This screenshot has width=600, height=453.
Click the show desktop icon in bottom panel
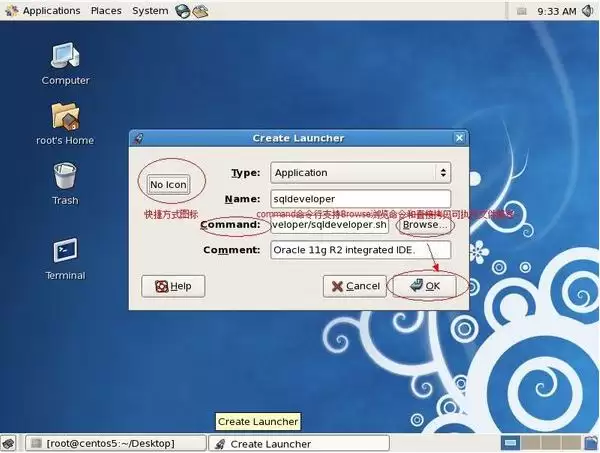8,443
